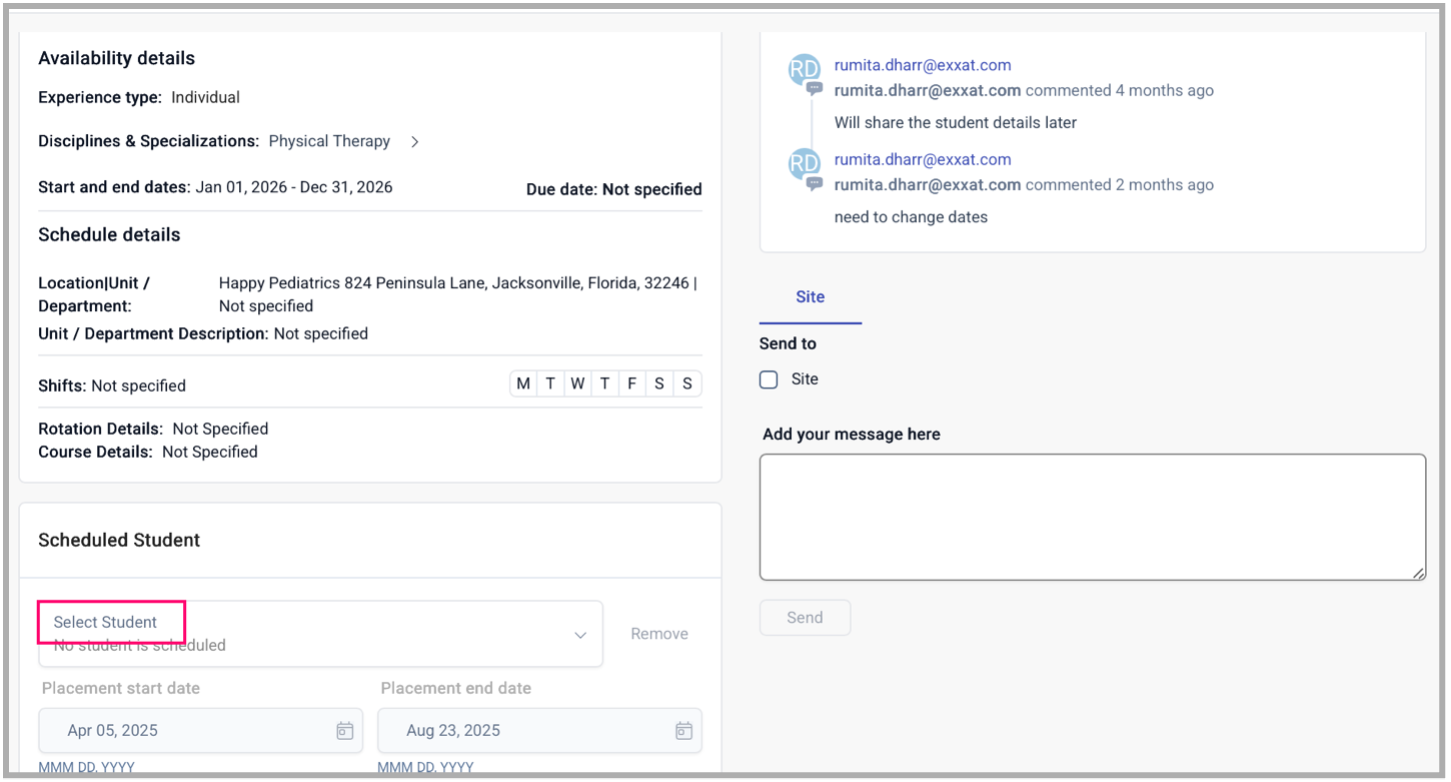
Task: Open second rumita.dharr@exxat.com email link
Action: point(922,159)
